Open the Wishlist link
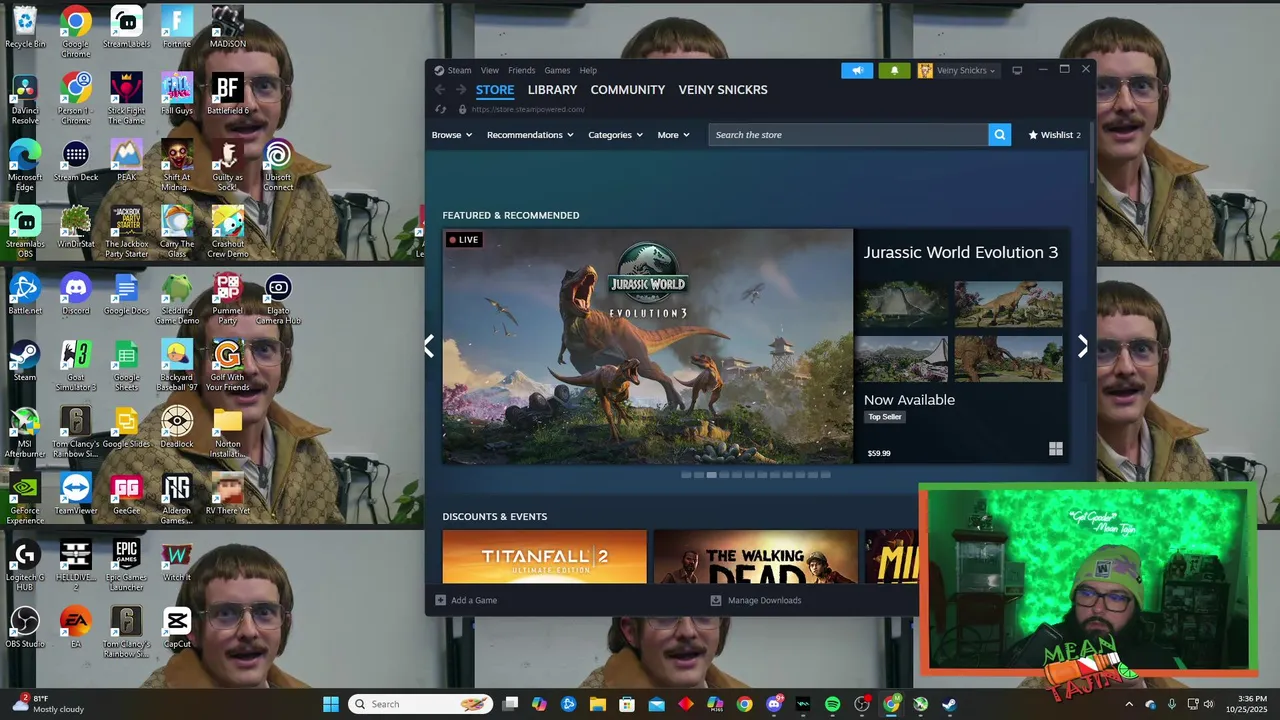The width and height of the screenshot is (1280, 720). point(1054,135)
